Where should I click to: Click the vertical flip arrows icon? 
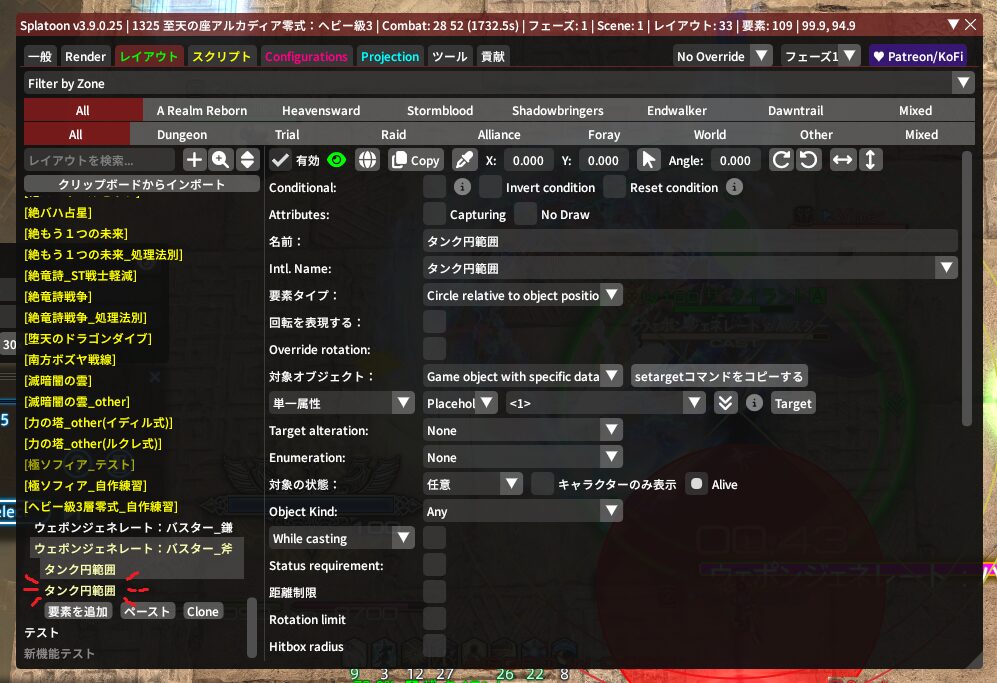click(x=870, y=160)
